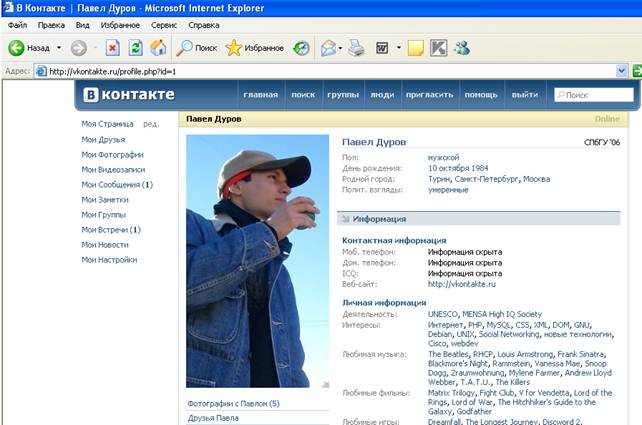The height and width of the screenshot is (425, 642).
Task: Click the Home page icon
Action: tap(158, 47)
